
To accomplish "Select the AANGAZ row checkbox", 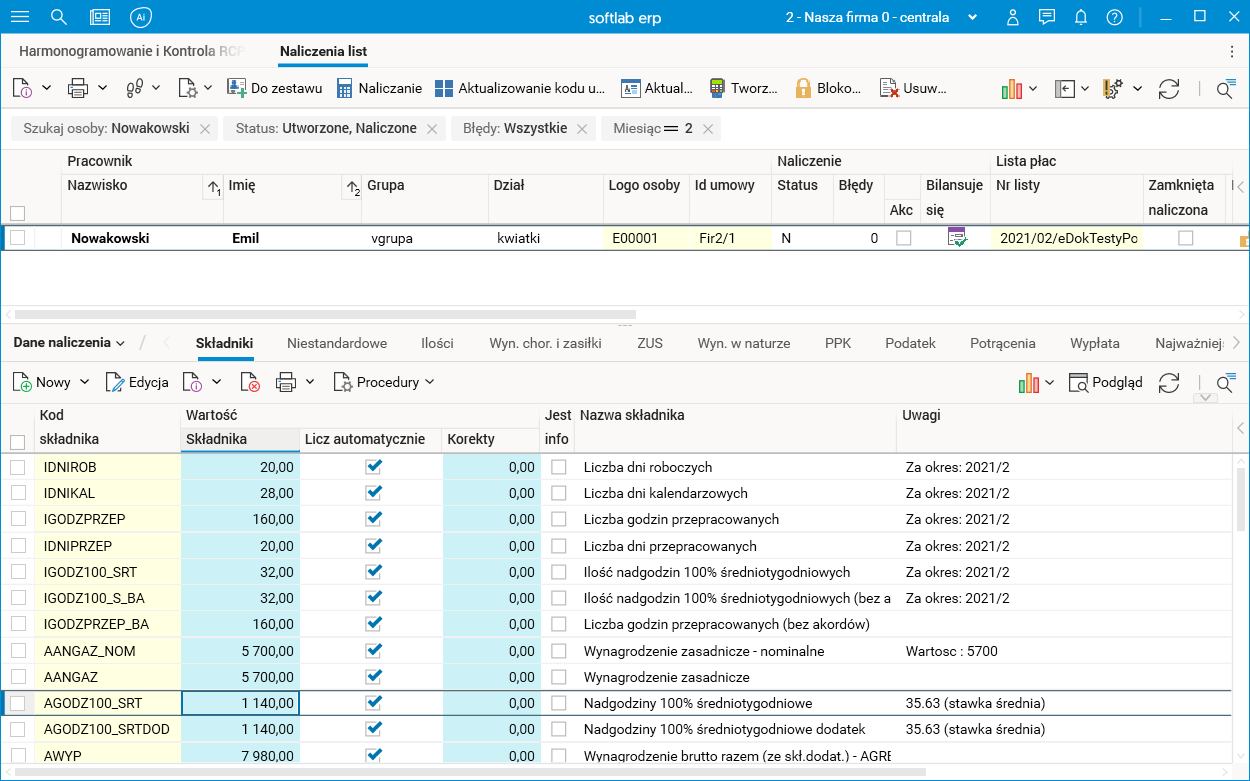I will coord(18,677).
